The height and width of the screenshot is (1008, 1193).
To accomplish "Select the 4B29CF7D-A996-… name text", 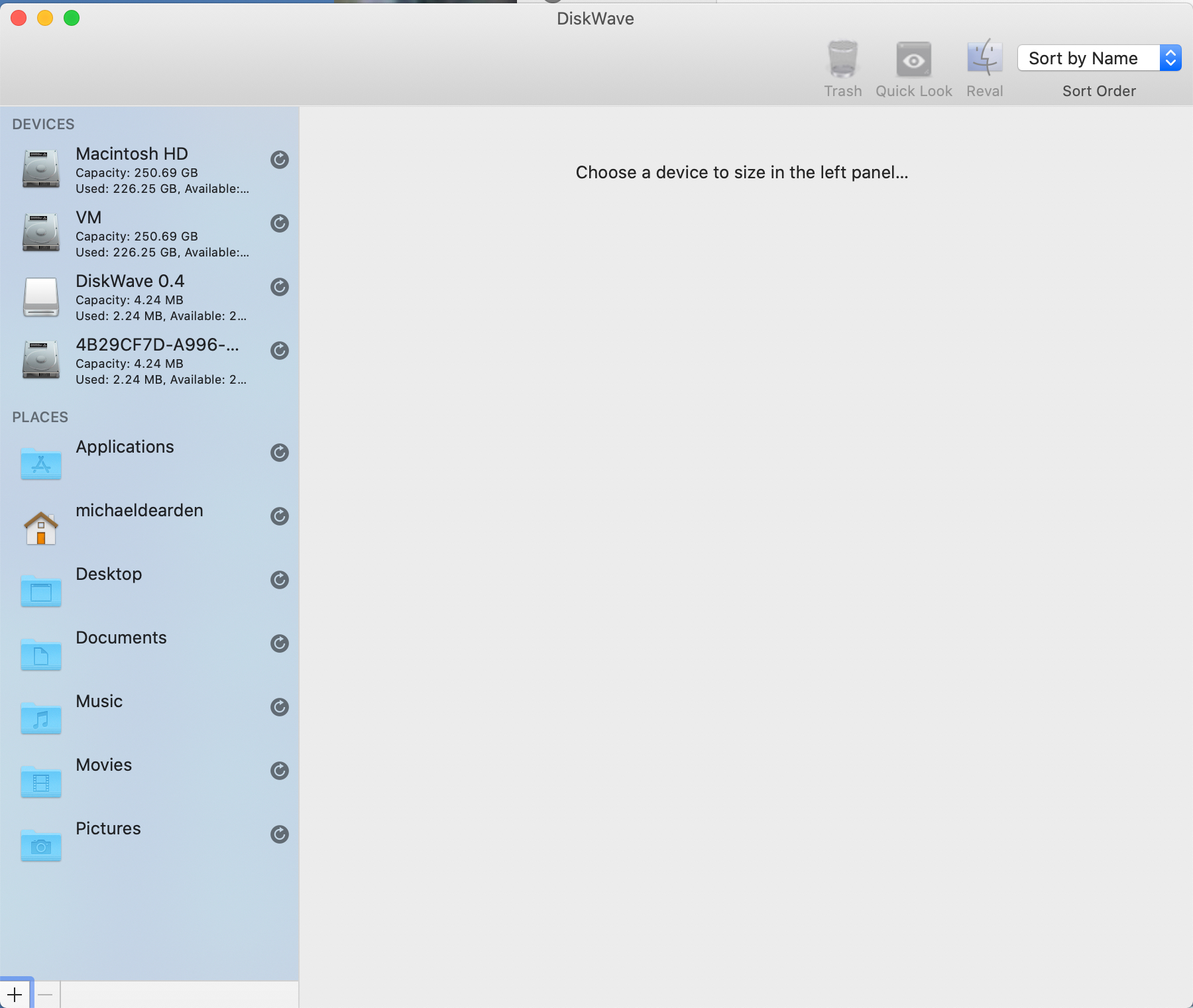I will (x=157, y=345).
